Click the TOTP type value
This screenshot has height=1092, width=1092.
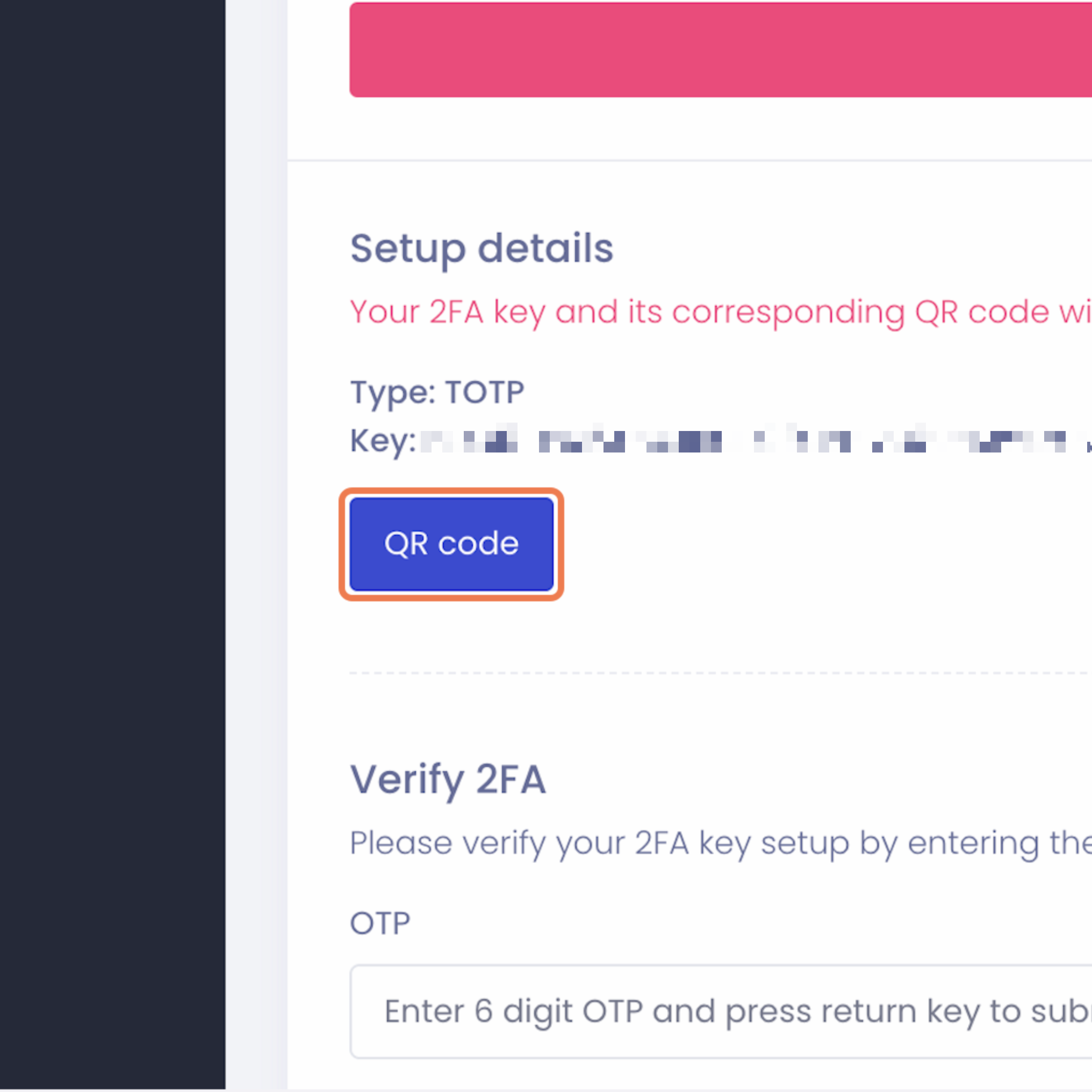click(x=485, y=392)
